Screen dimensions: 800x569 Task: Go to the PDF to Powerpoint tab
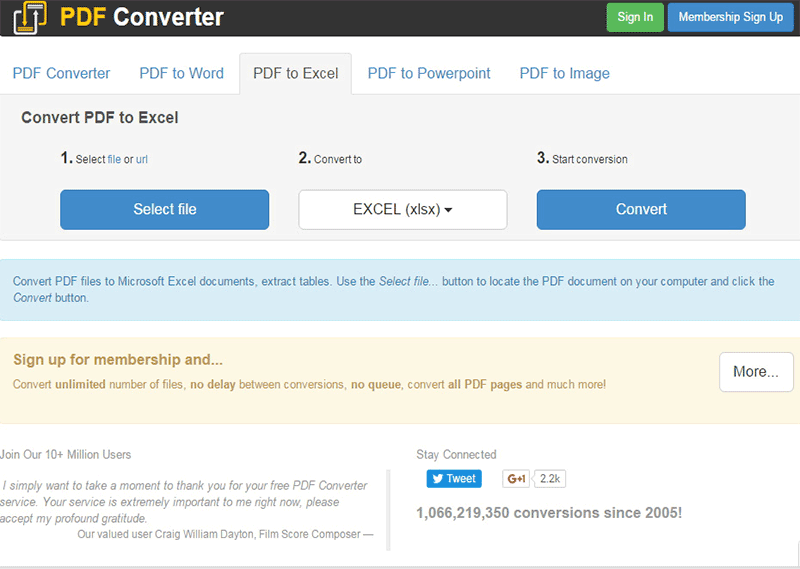[x=429, y=73]
